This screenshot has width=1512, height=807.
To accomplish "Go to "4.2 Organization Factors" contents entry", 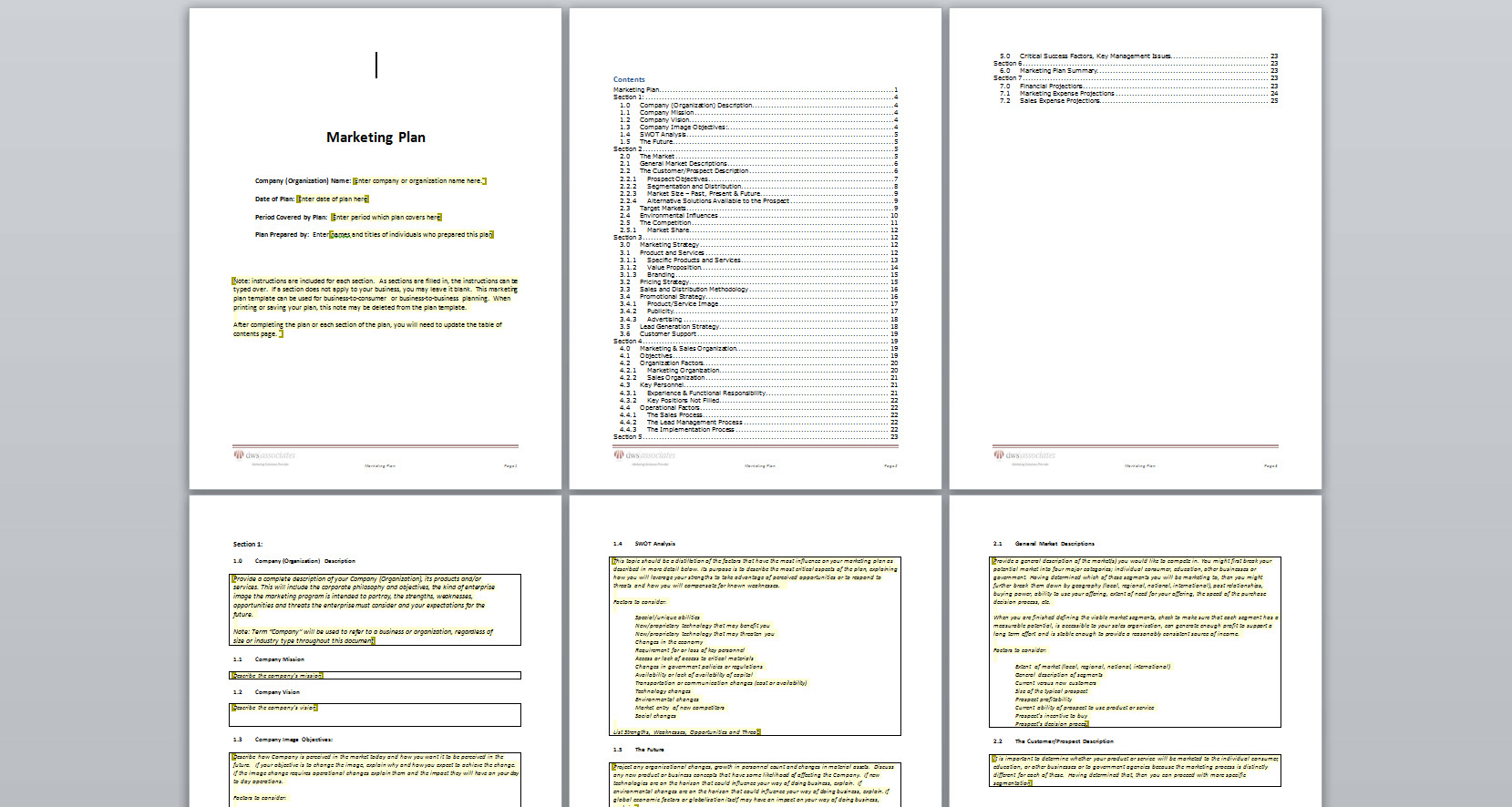I will (758, 363).
